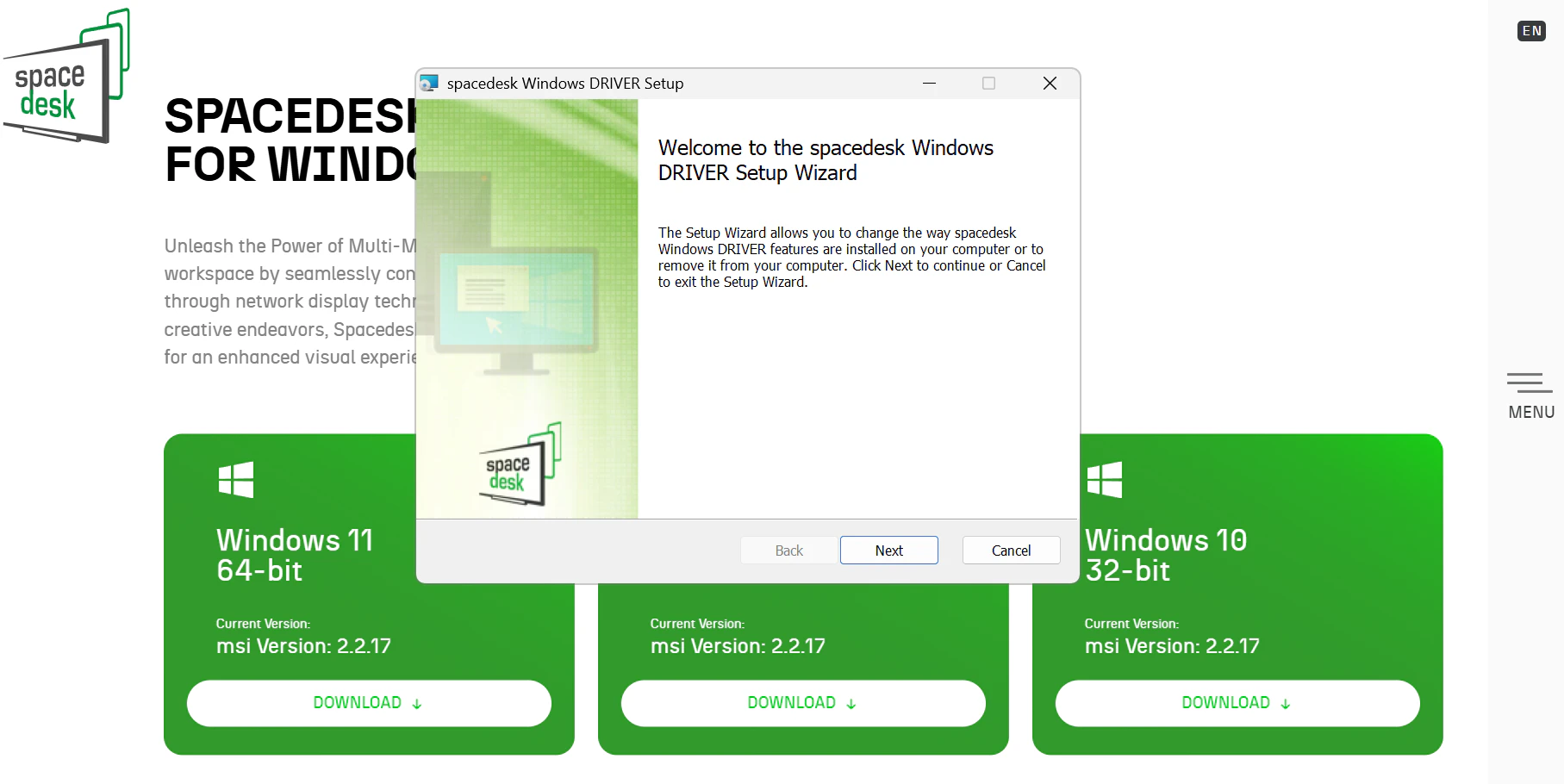The height and width of the screenshot is (784, 1564).
Task: Click 'Current Version:' label on the middle card
Action: [697, 624]
